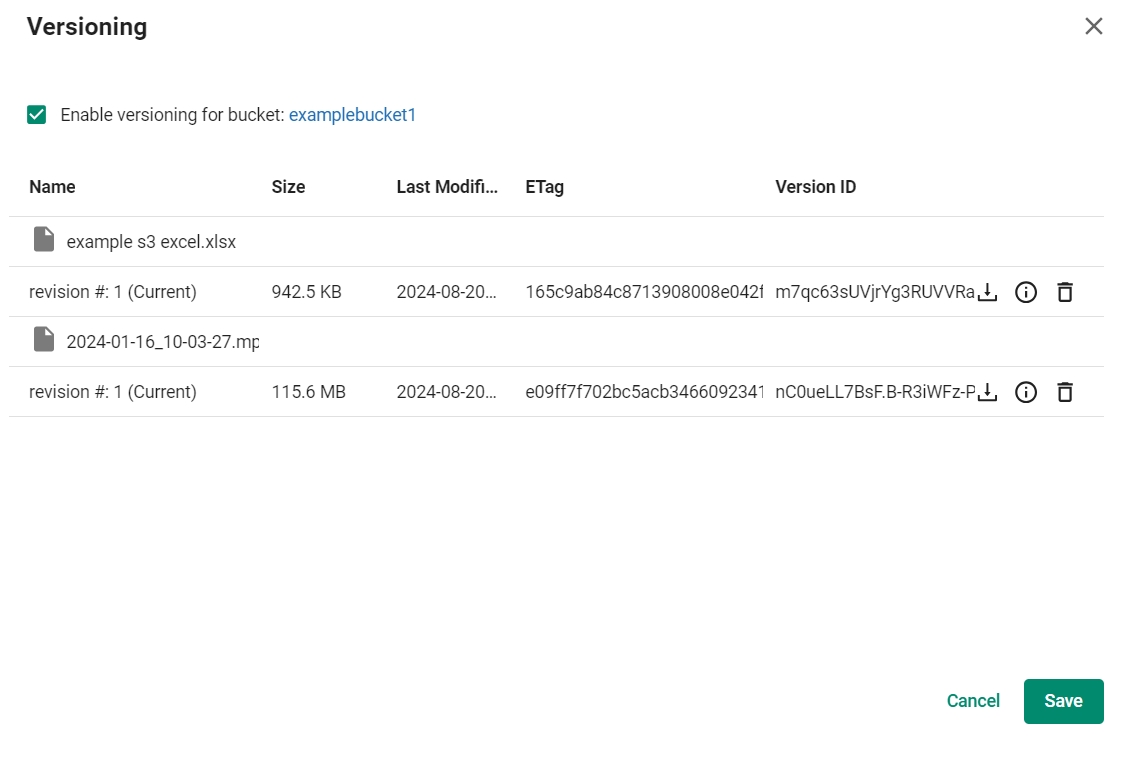Click the file icon beside 2024-01-16_10-03-27

44,340
